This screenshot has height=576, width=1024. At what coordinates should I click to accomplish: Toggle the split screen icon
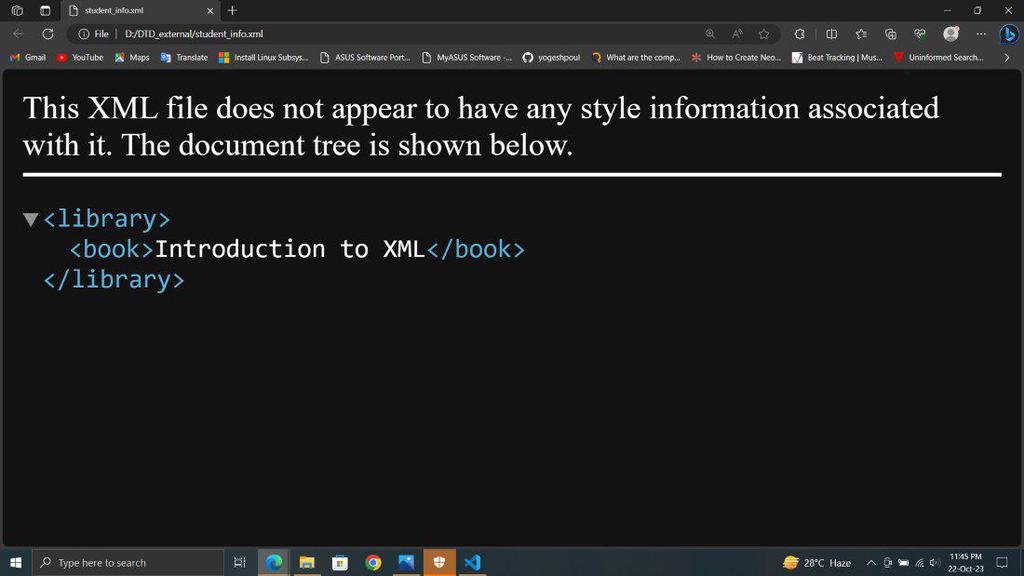(831, 34)
